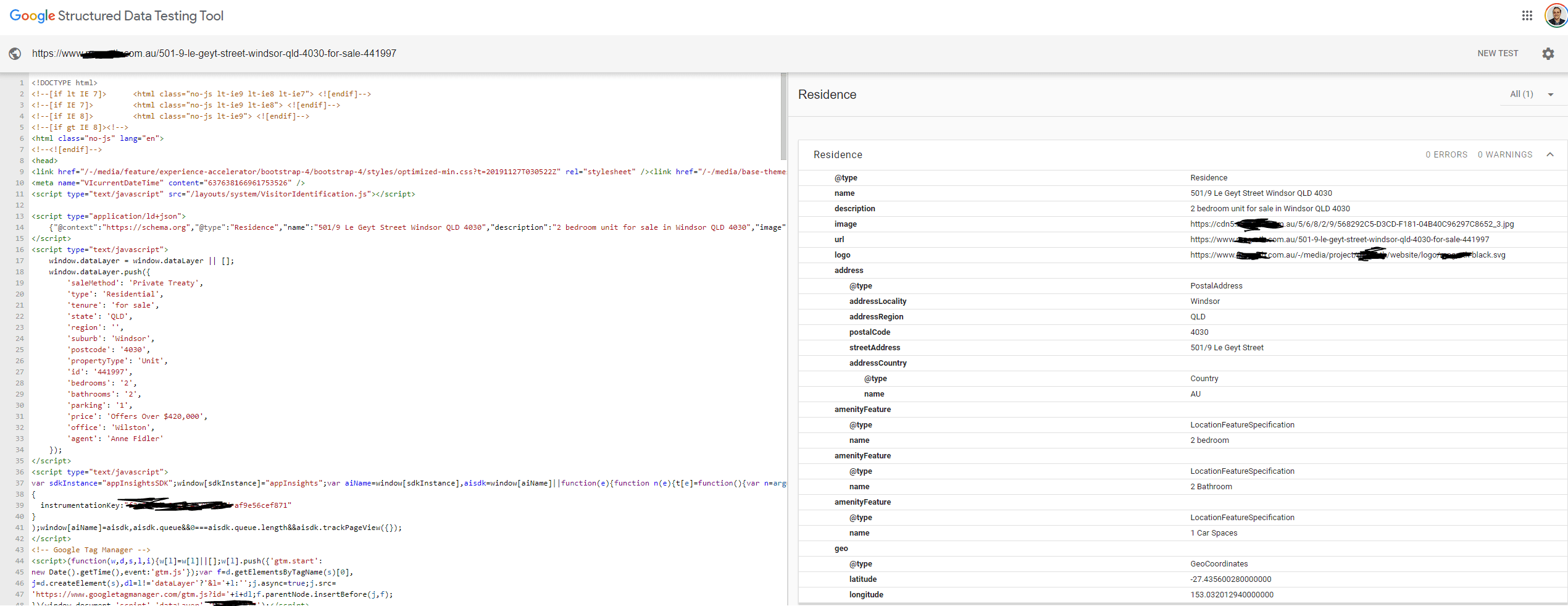Click the VisitorIdentification.js script line
The height and width of the screenshot is (606, 1568).
[223, 194]
